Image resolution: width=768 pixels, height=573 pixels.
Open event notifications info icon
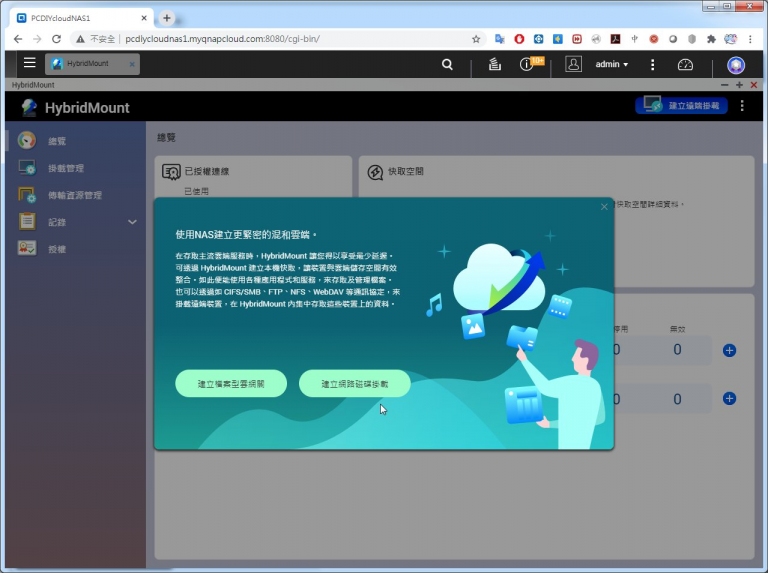point(526,64)
